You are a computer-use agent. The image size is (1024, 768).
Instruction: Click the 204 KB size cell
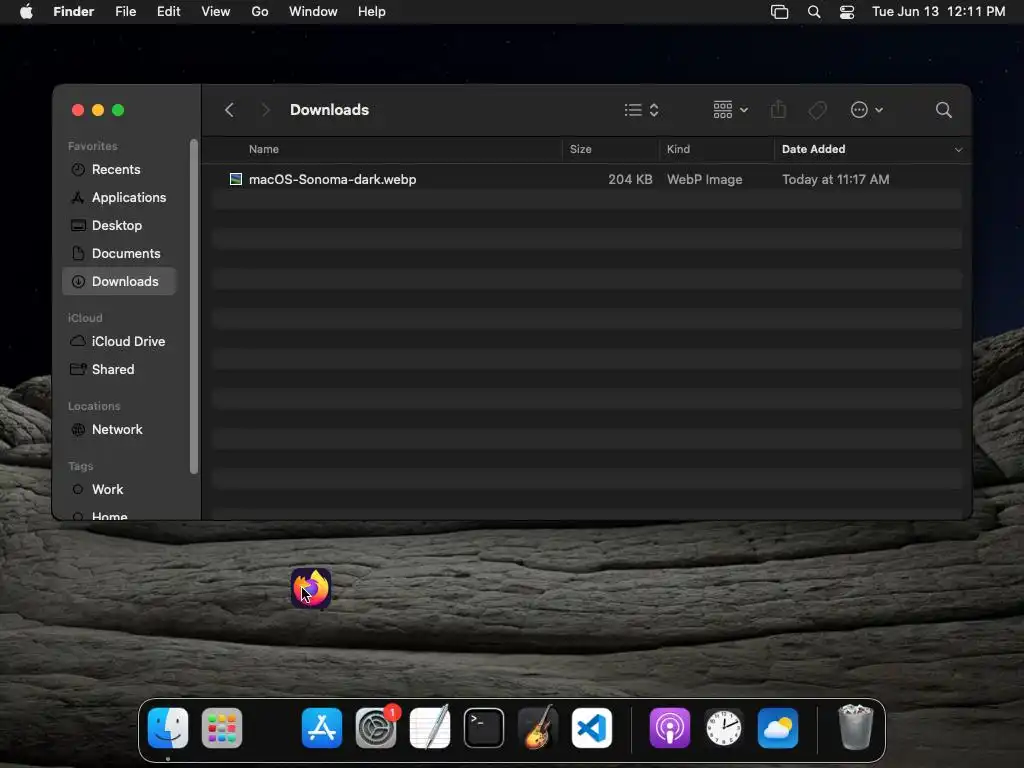pos(630,179)
